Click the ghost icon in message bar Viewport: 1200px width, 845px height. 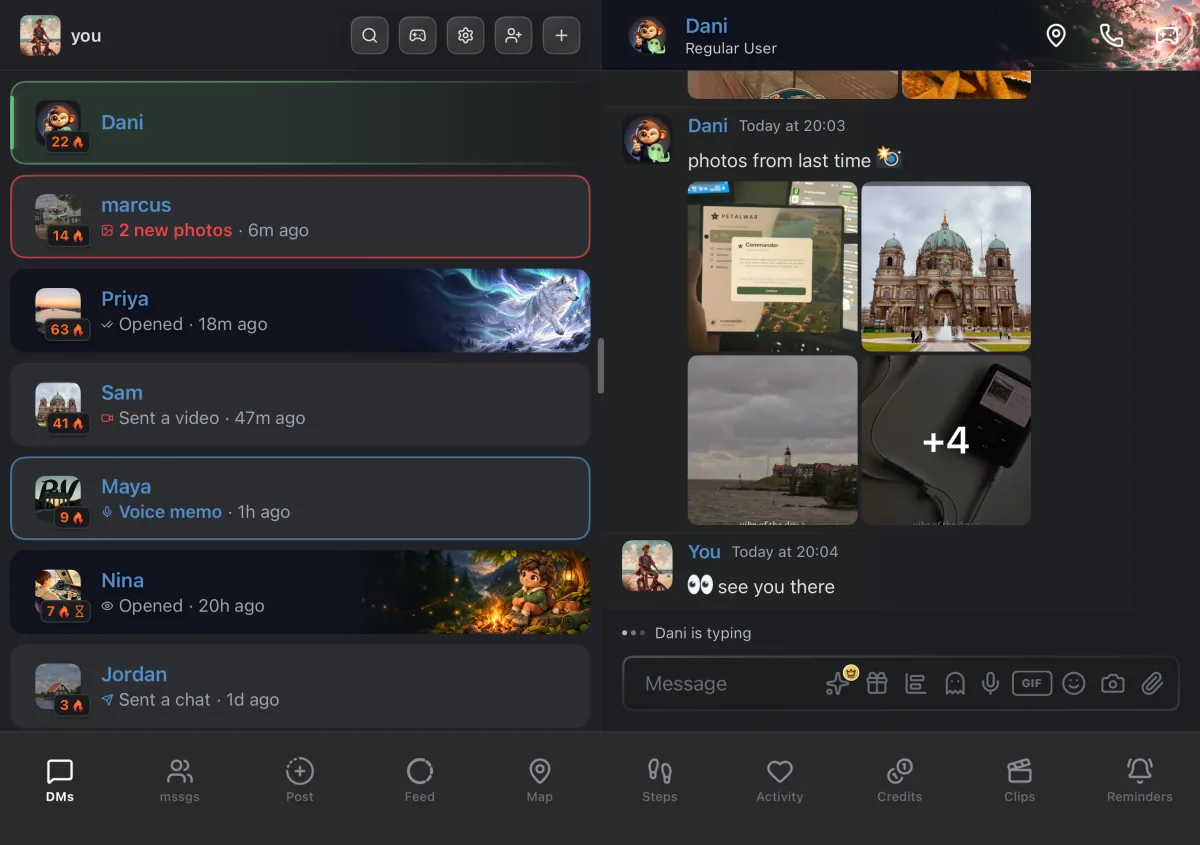(955, 684)
